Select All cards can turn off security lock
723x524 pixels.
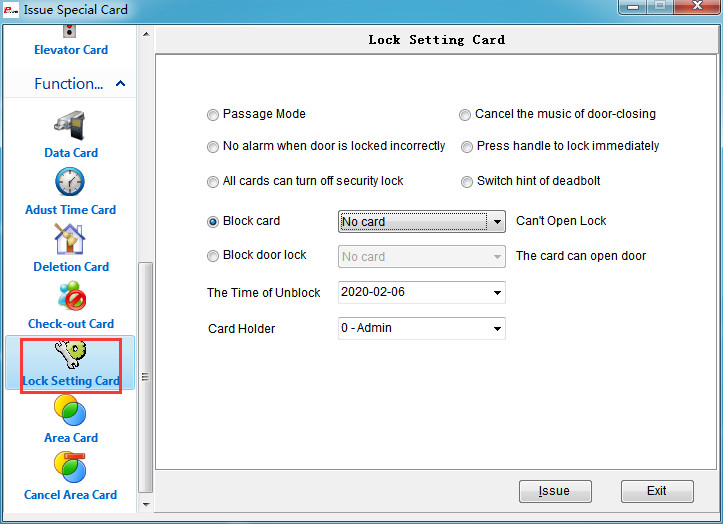pyautogui.click(x=213, y=182)
